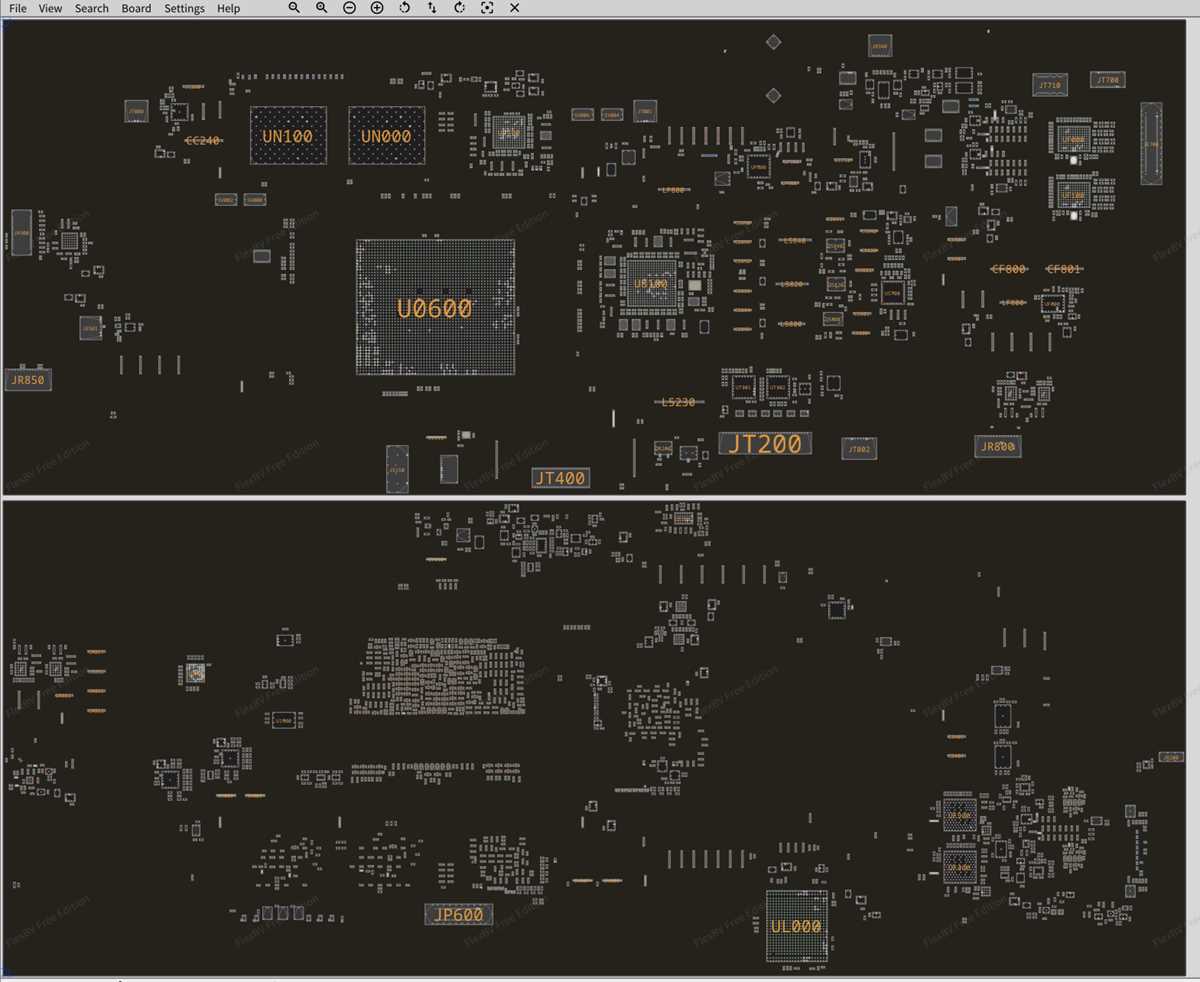Select the JR800 connector
1200x982 pixels.
pos(998,446)
